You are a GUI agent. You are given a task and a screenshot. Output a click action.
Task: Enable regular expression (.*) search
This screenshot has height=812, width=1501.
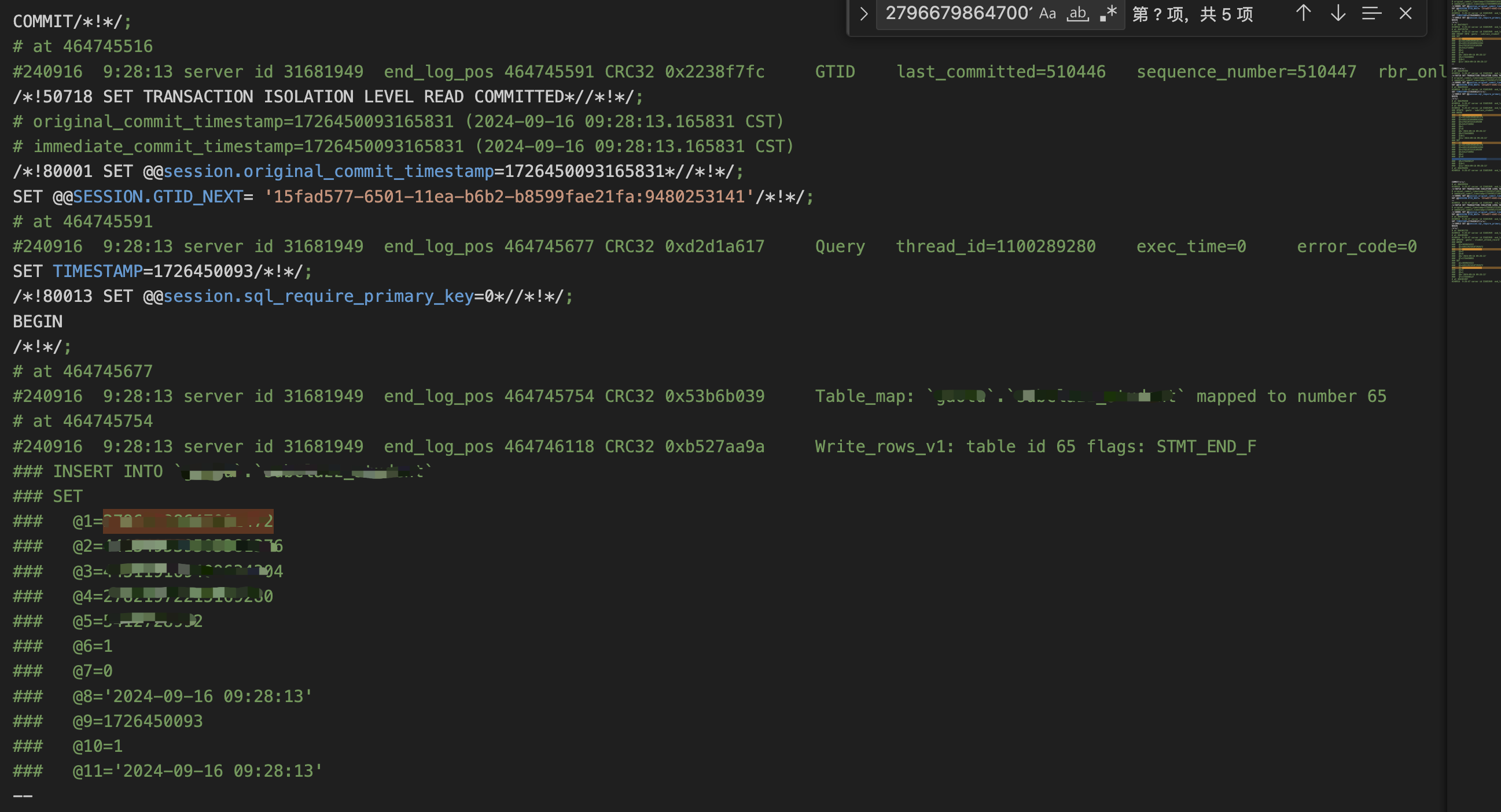click(1108, 13)
